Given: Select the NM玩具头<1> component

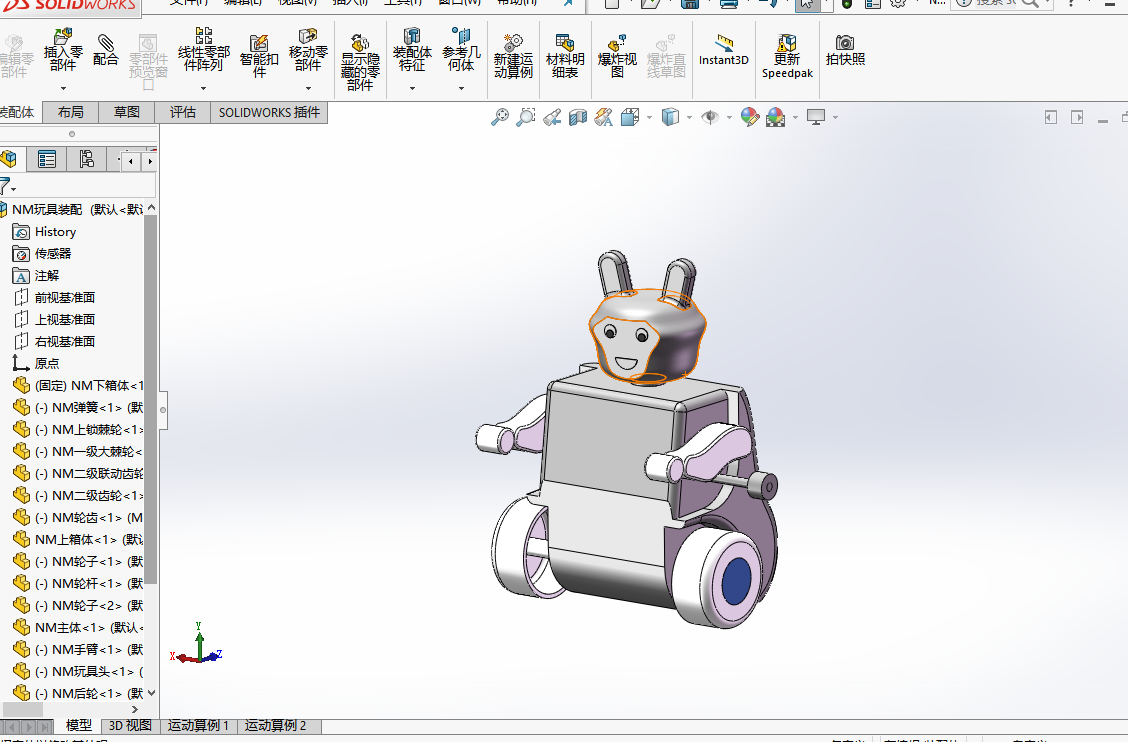Looking at the screenshot, I should click(78, 671).
